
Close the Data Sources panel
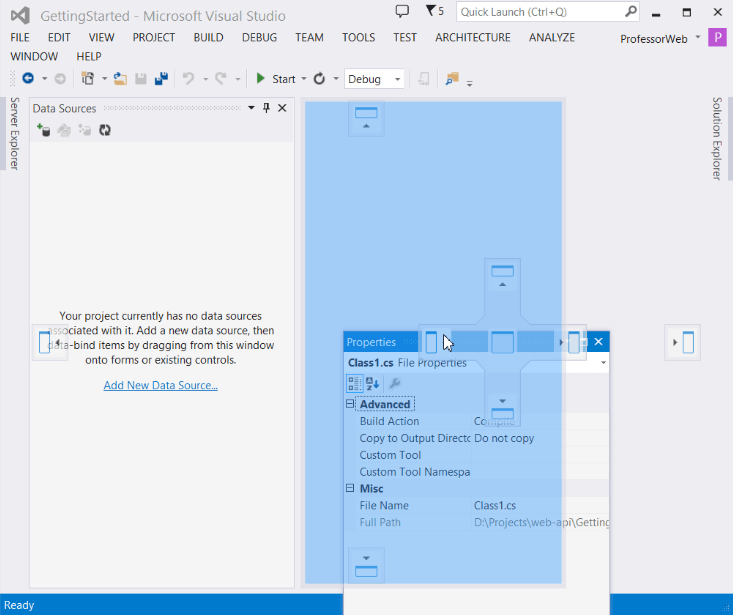(282, 108)
